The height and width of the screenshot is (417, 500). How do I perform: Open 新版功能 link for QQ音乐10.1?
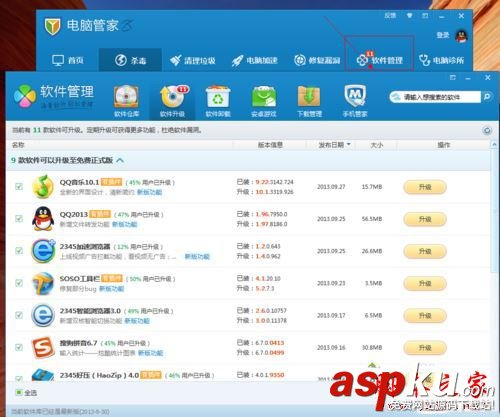click(x=149, y=192)
